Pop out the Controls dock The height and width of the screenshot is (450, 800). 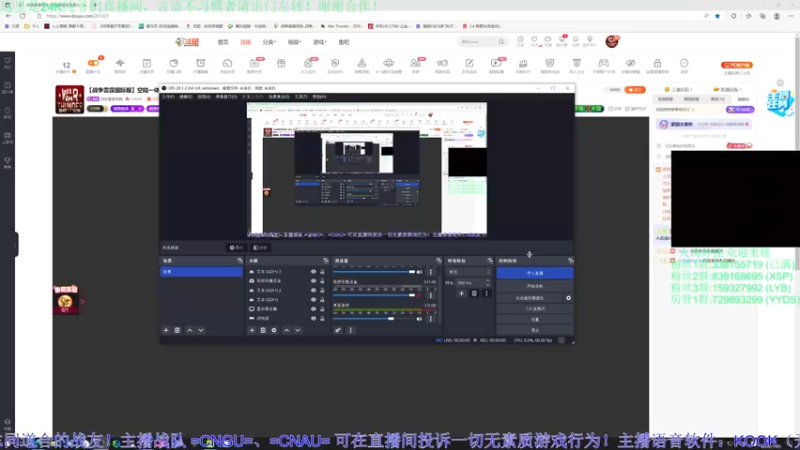pos(570,261)
